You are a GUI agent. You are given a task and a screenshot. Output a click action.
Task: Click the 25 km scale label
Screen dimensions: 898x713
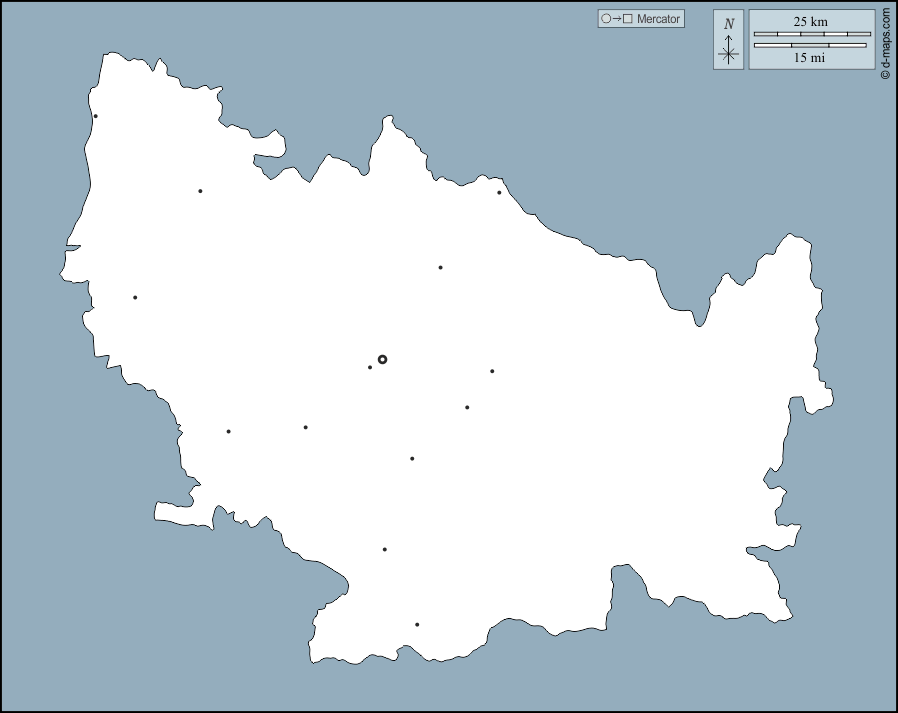pyautogui.click(x=811, y=21)
